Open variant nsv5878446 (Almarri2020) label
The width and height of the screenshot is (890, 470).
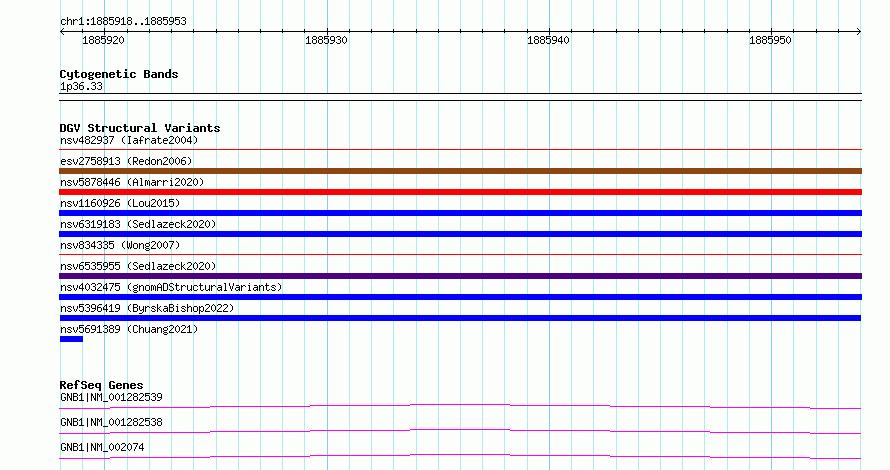132,182
